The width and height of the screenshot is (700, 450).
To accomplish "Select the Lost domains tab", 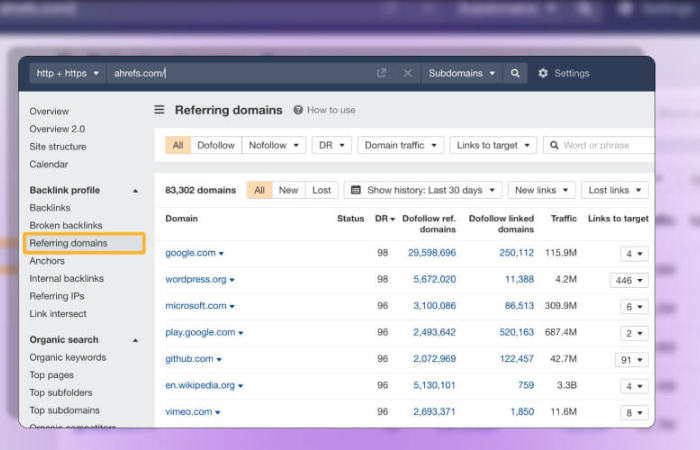I will pos(321,190).
